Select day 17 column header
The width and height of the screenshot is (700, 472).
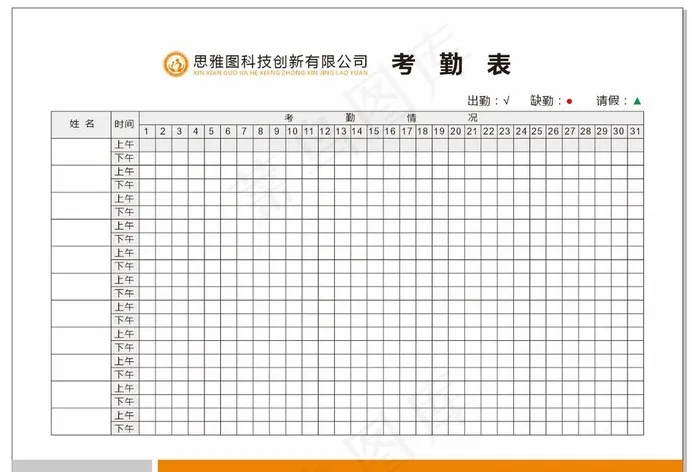click(x=407, y=131)
